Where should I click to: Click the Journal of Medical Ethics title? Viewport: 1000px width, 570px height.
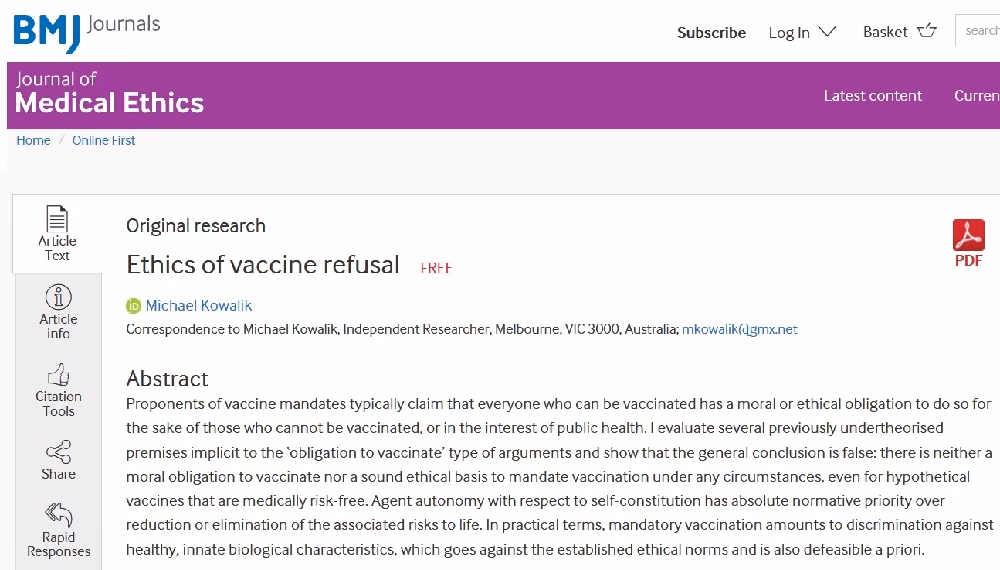tap(109, 94)
